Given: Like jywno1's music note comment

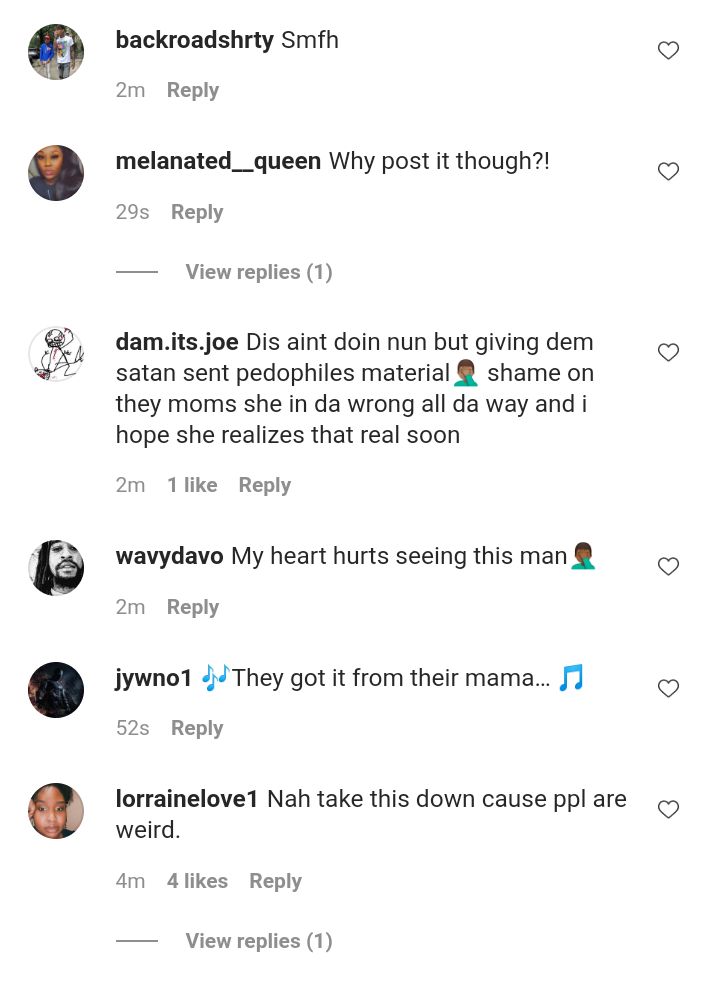Looking at the screenshot, I should point(668,689).
